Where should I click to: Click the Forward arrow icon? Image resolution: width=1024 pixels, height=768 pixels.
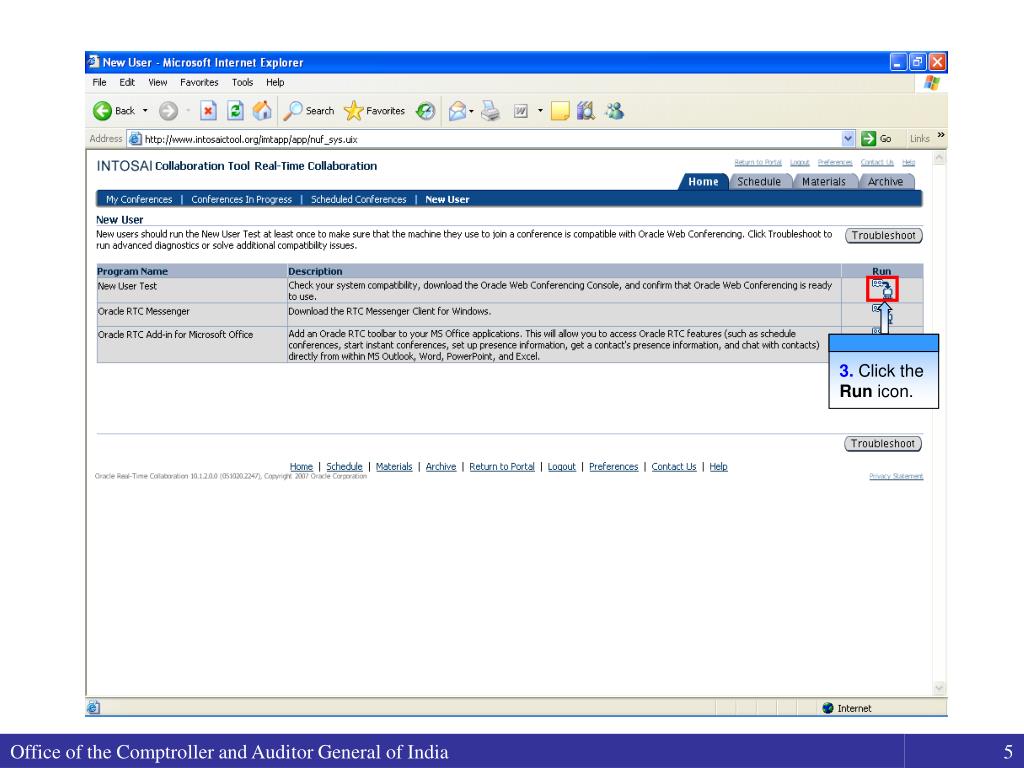click(168, 111)
